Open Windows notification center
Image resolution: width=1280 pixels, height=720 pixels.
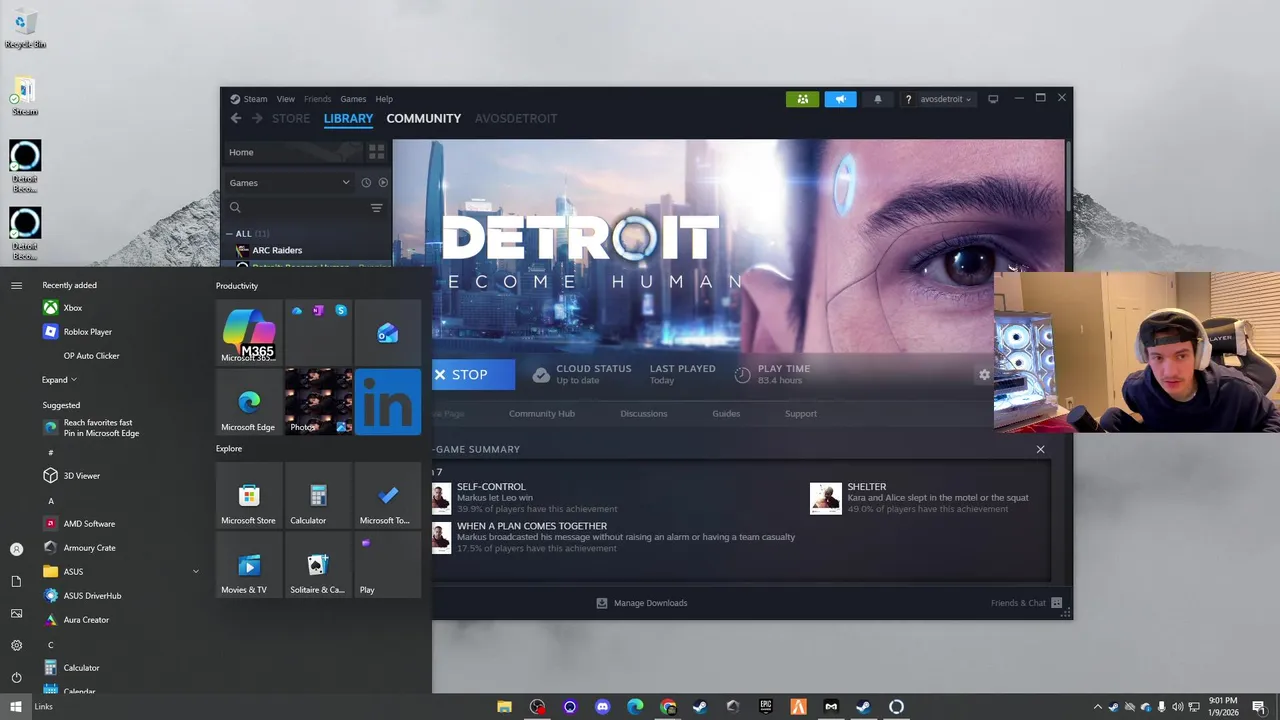pos(1259,707)
